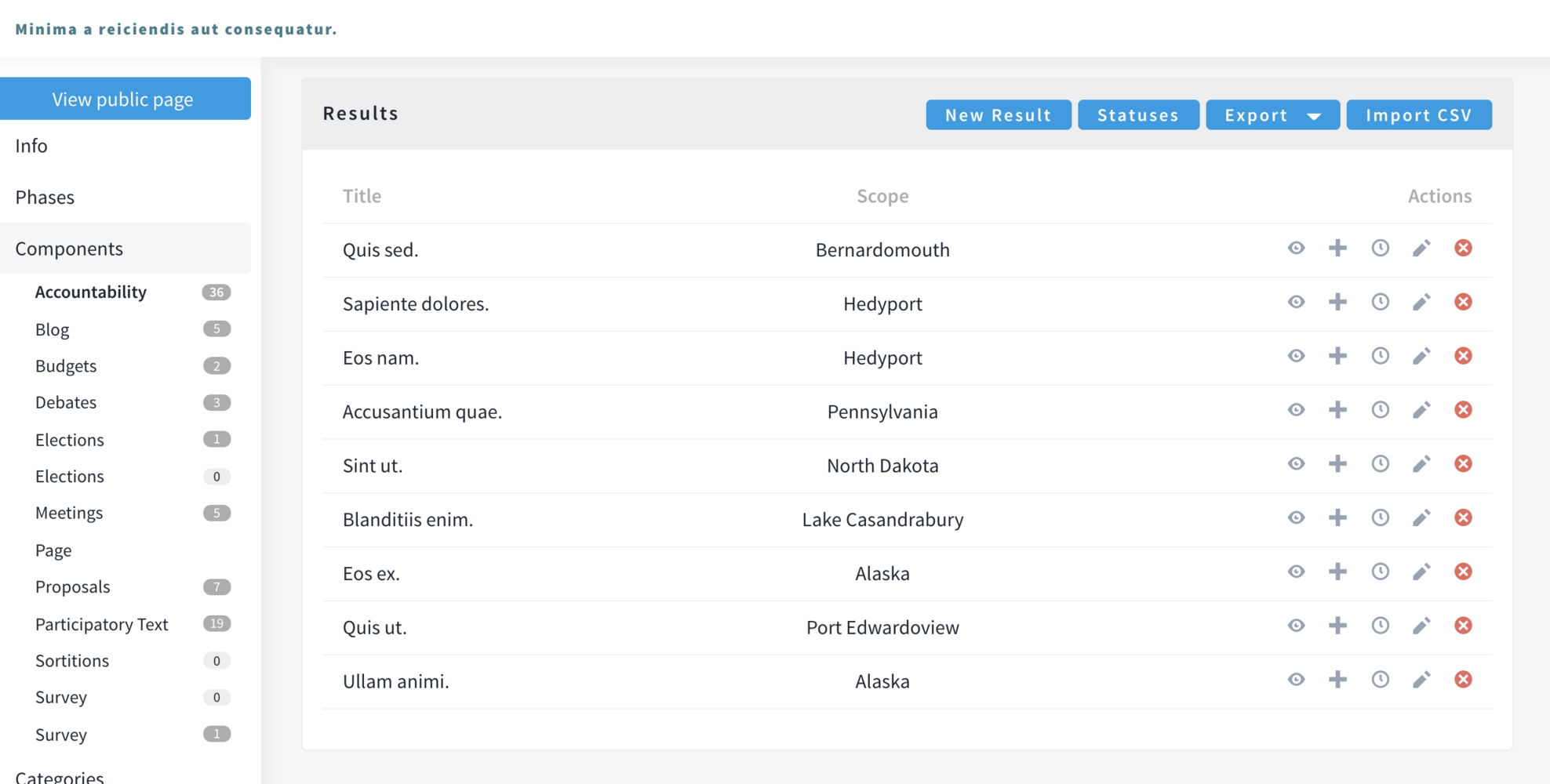Viewport: 1550px width, 784px height.
Task: Add a new child result to 'Sapiente dolores.'
Action: coord(1337,303)
